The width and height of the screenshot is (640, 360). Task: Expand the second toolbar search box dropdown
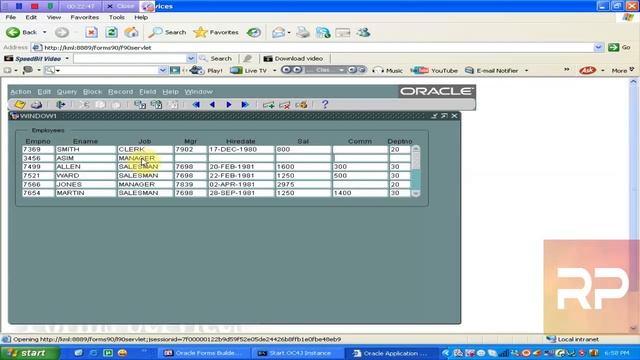click(162, 71)
